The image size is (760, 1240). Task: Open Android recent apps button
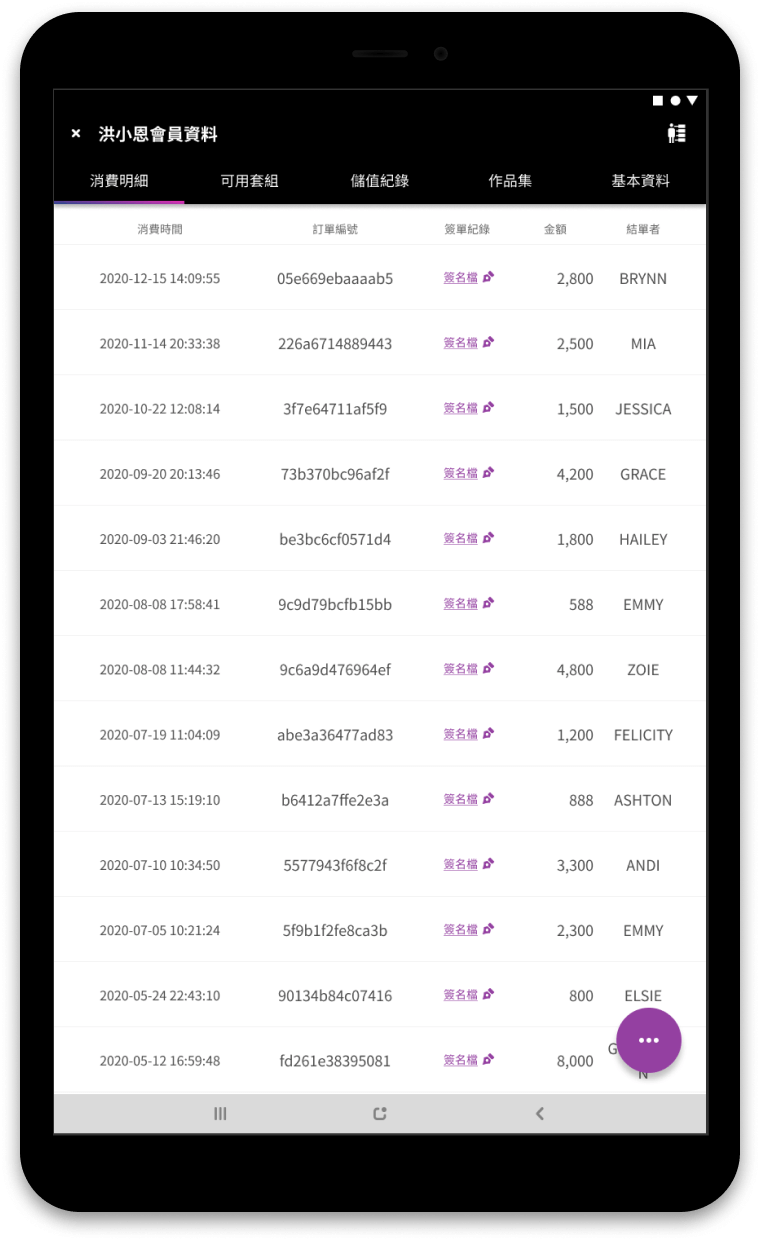220,1113
